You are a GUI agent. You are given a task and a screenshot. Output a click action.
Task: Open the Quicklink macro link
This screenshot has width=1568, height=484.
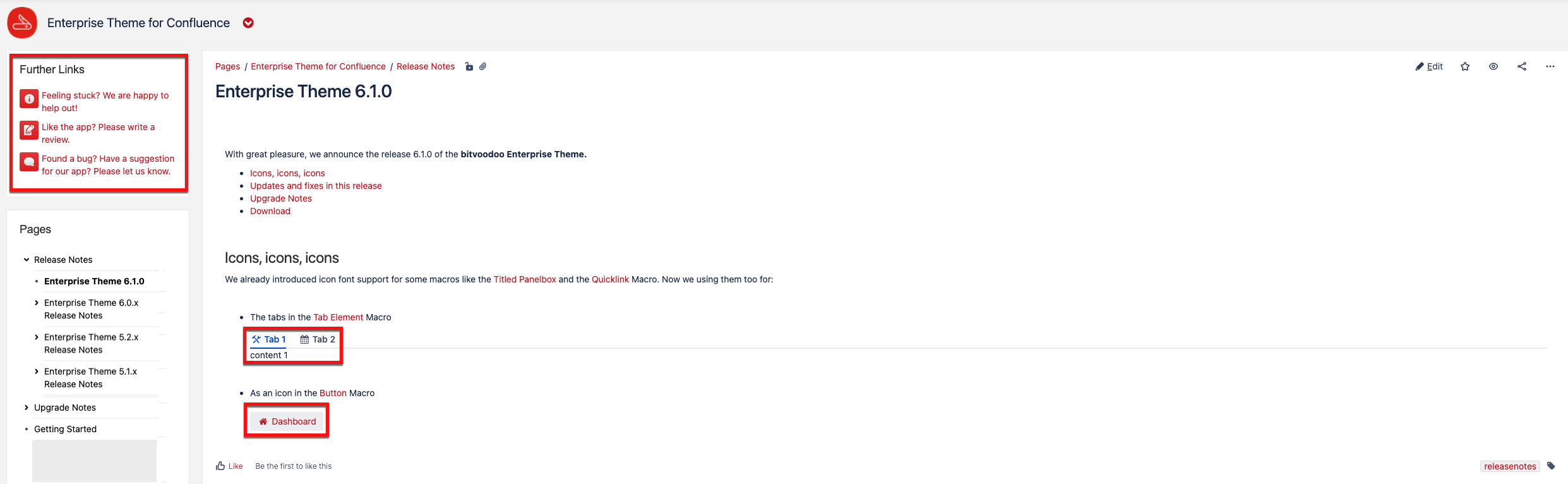pyautogui.click(x=610, y=279)
